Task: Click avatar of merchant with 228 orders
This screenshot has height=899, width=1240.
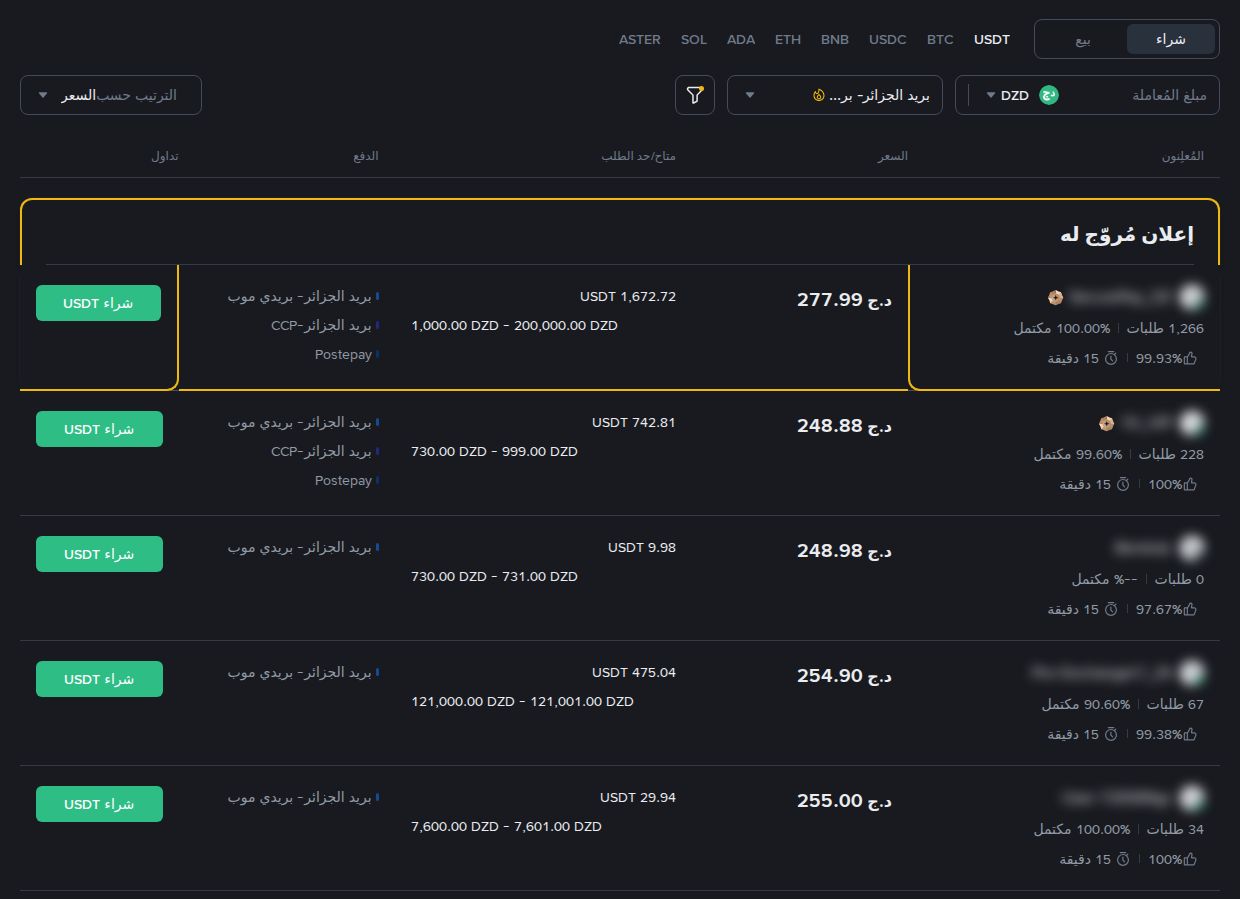Action: click(1190, 423)
